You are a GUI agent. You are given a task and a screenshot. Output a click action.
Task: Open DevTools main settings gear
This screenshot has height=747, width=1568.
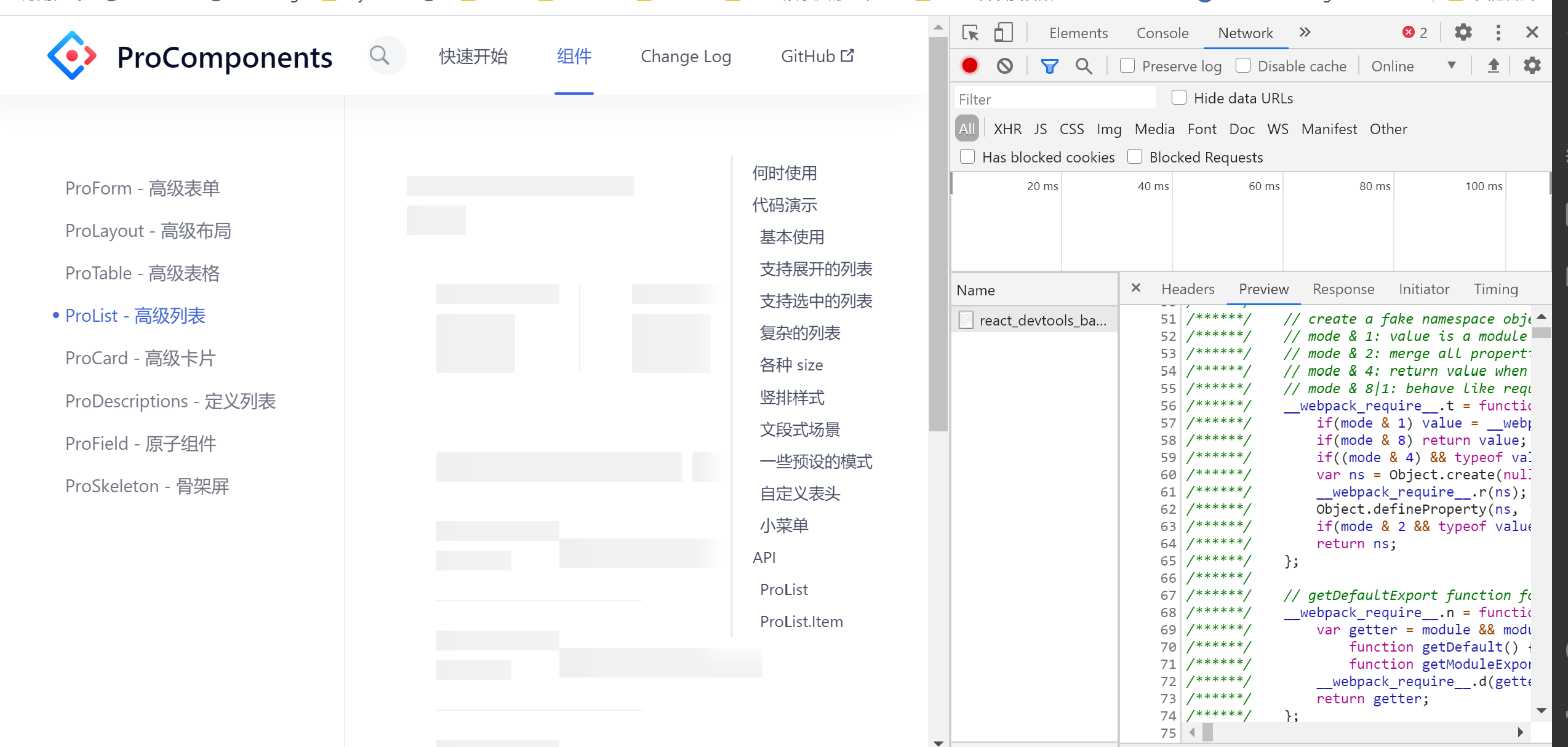(x=1463, y=32)
